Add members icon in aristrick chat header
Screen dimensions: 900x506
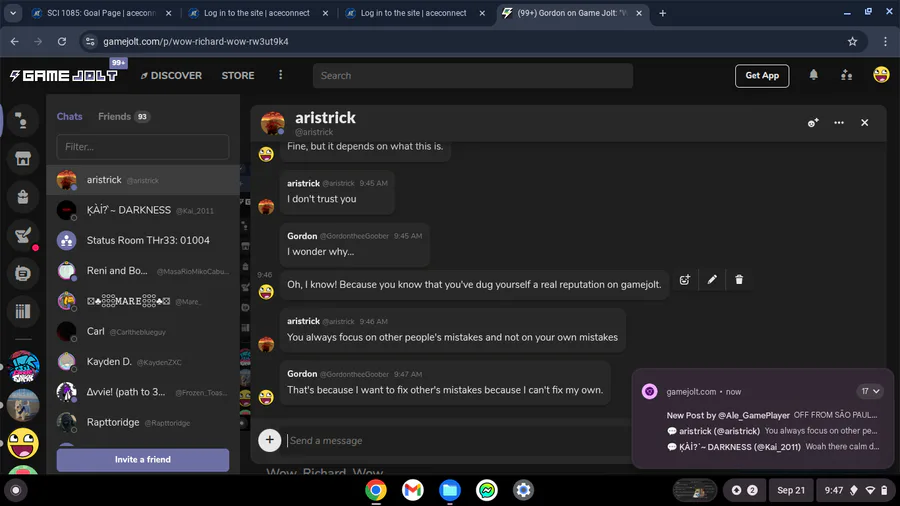click(x=813, y=123)
